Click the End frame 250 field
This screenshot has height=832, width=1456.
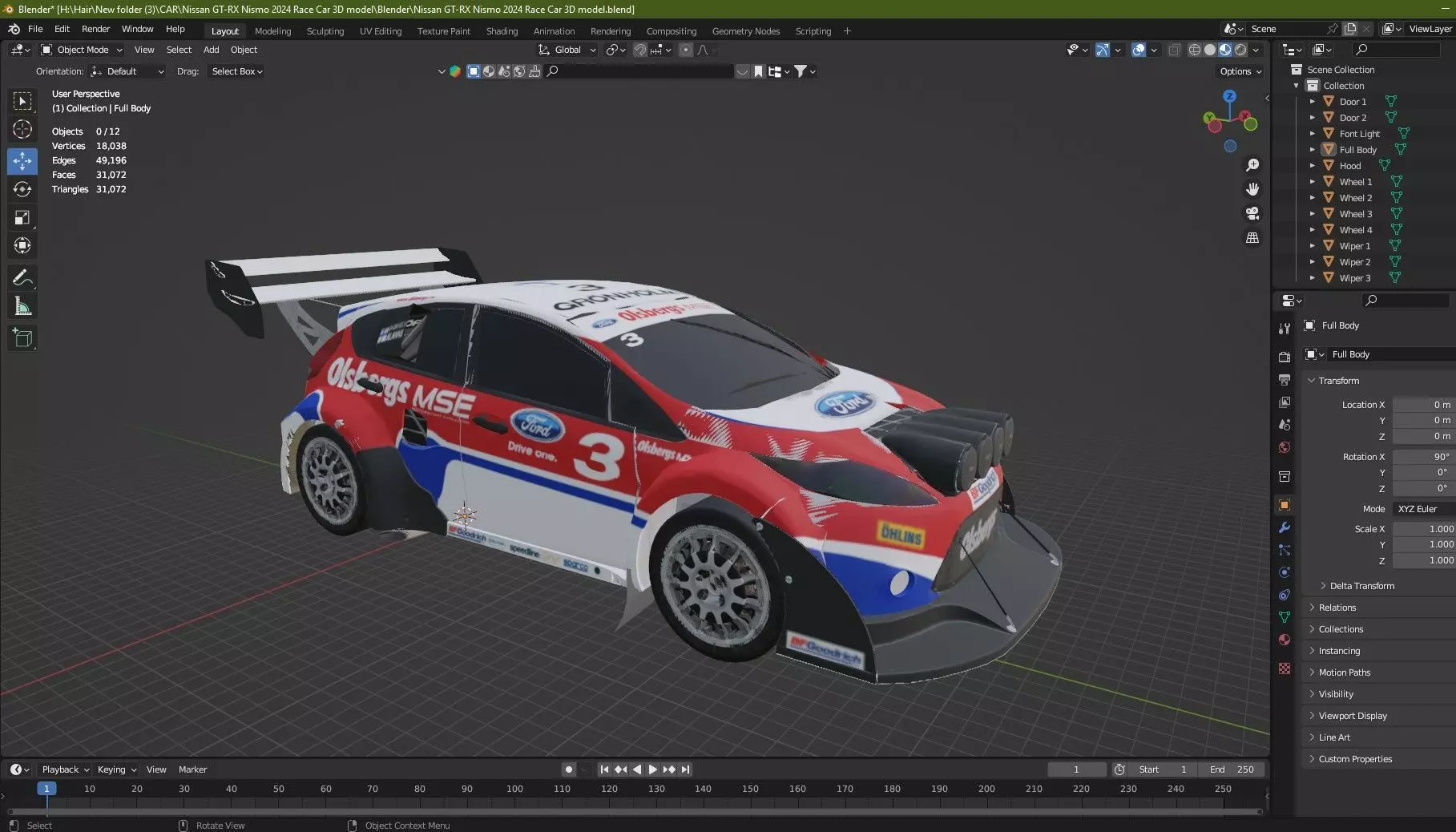(x=1232, y=769)
